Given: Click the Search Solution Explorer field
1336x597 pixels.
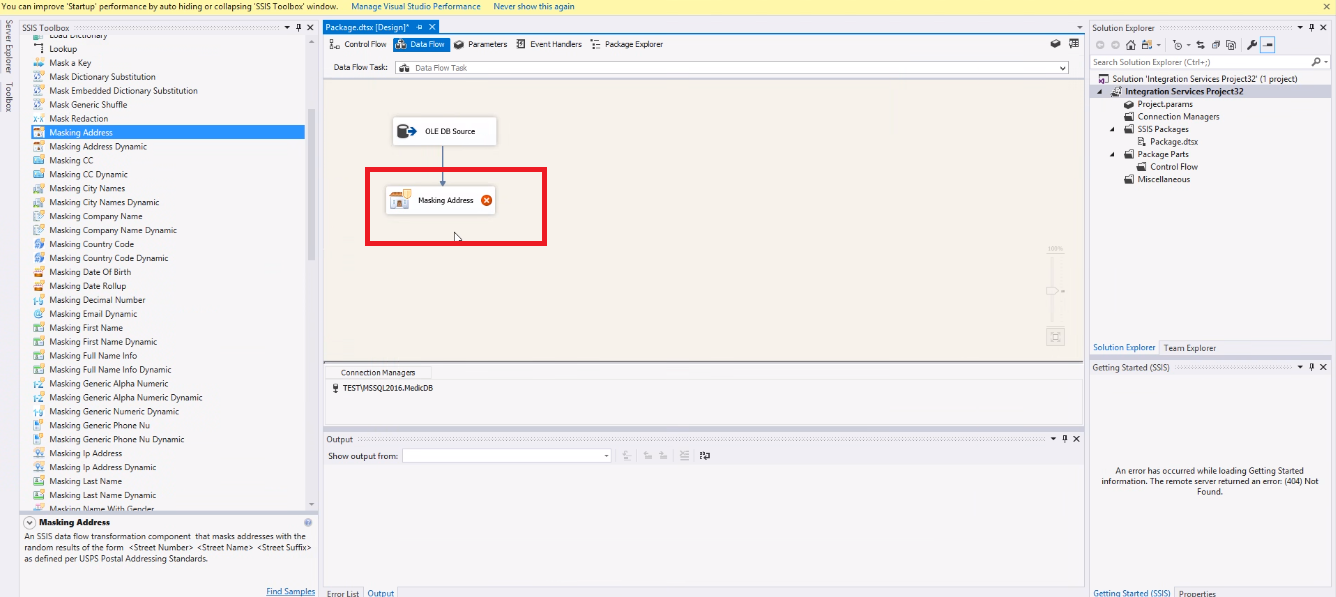Looking at the screenshot, I should tap(1199, 62).
